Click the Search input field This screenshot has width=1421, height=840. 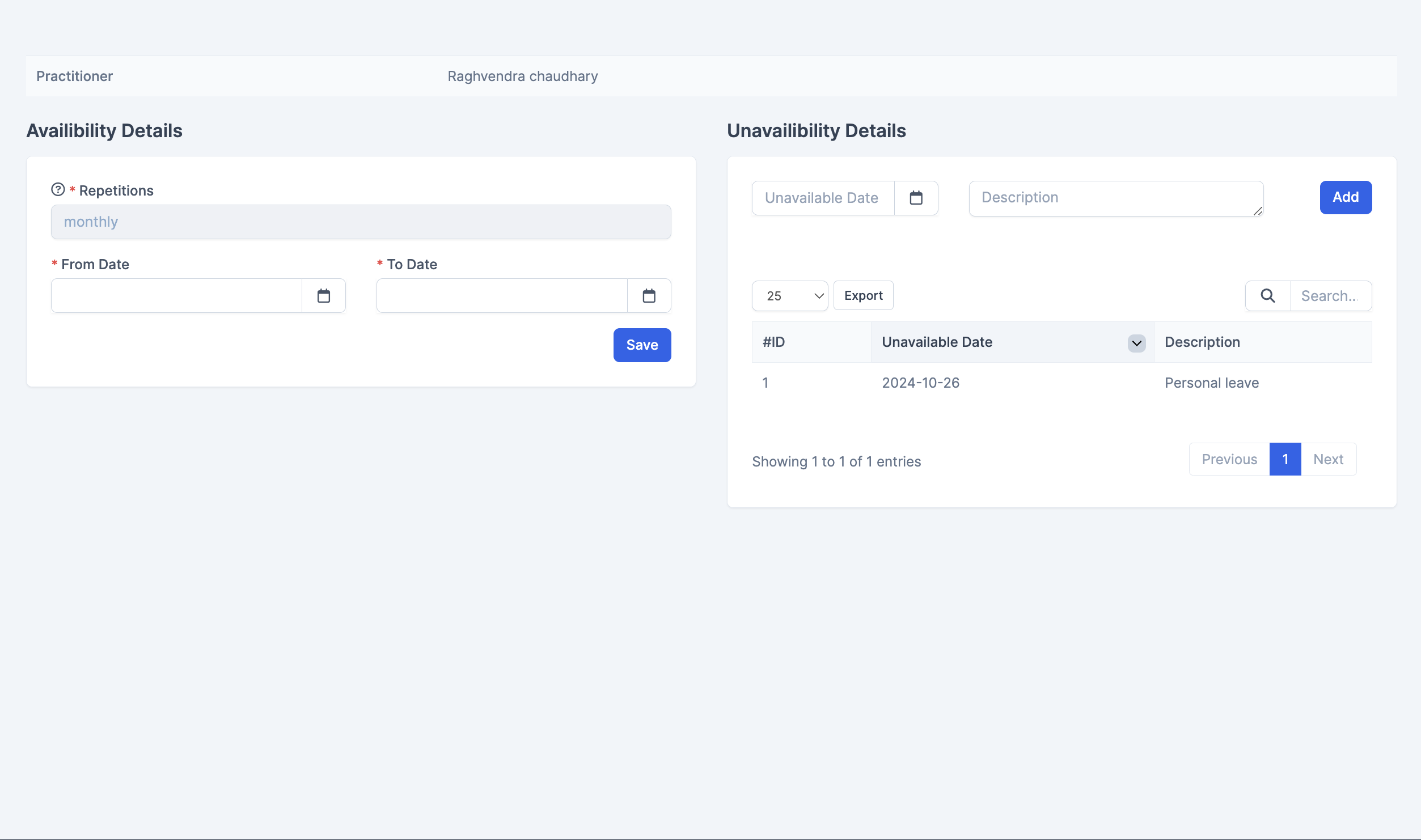[1329, 296]
